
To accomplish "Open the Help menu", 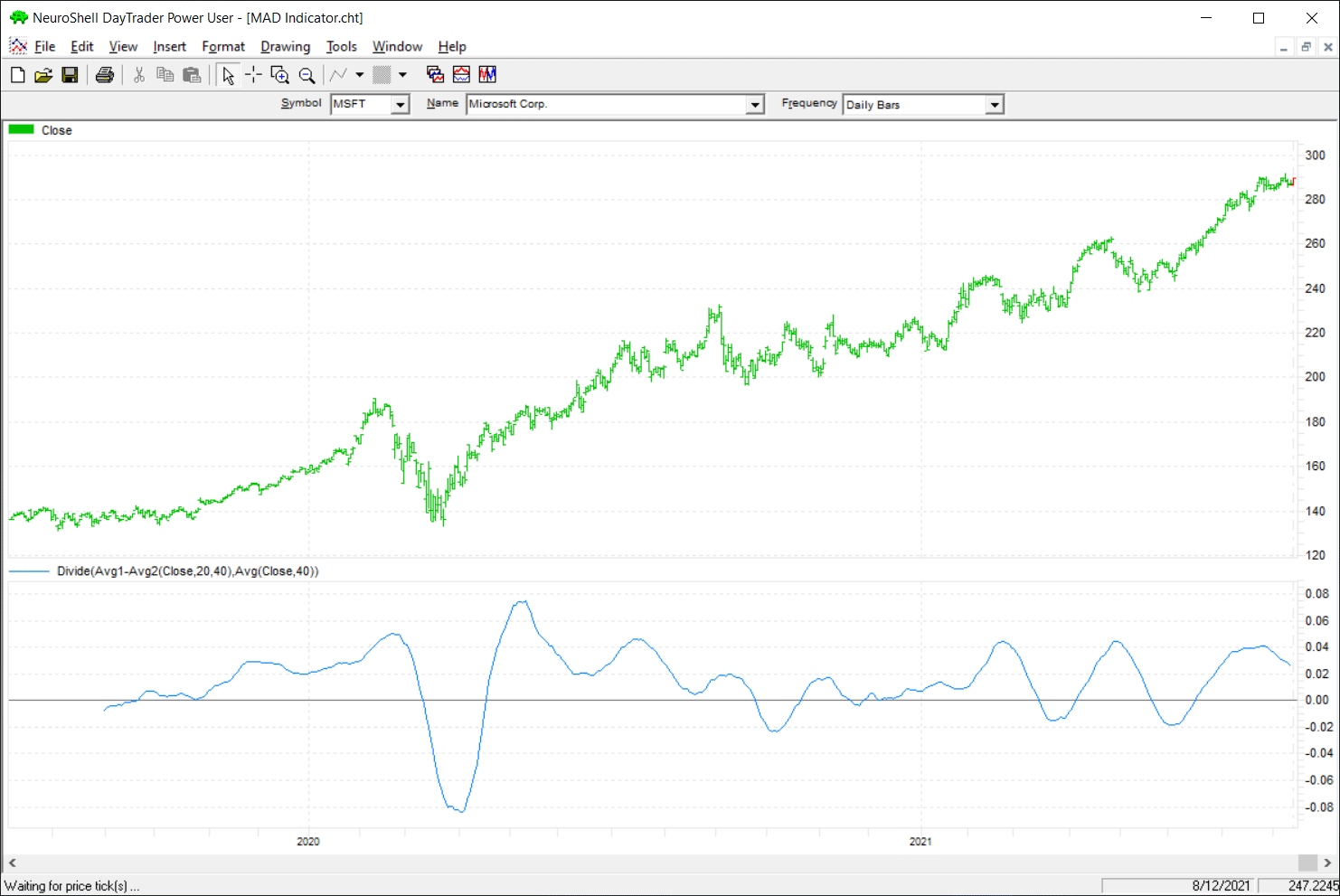I will pos(452,47).
